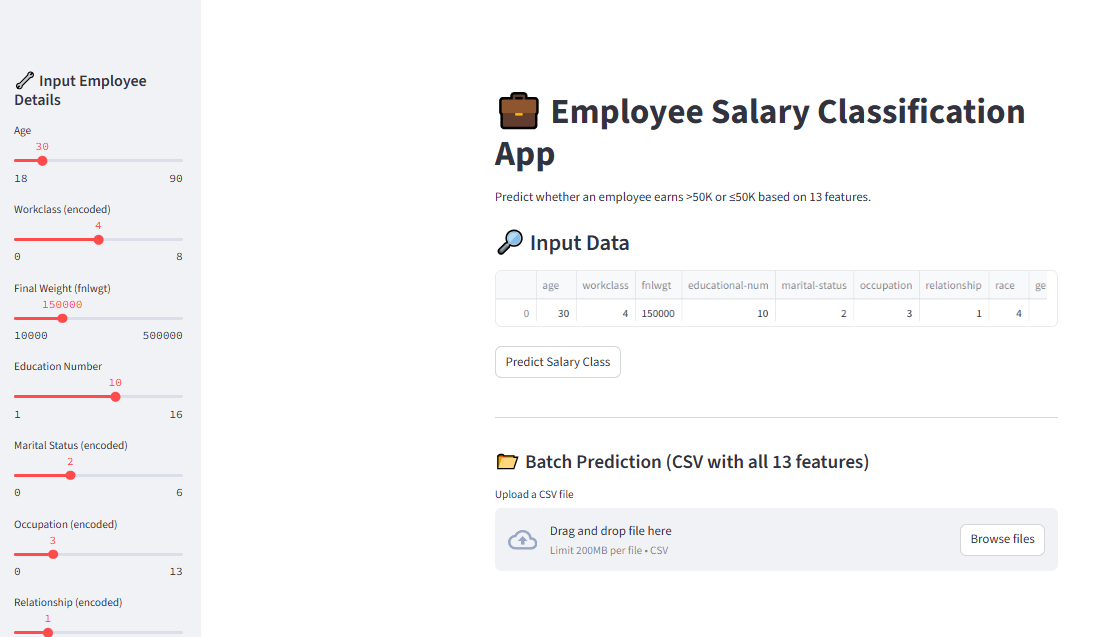
Task: Click the Education Number slider handle
Action: [115, 396]
